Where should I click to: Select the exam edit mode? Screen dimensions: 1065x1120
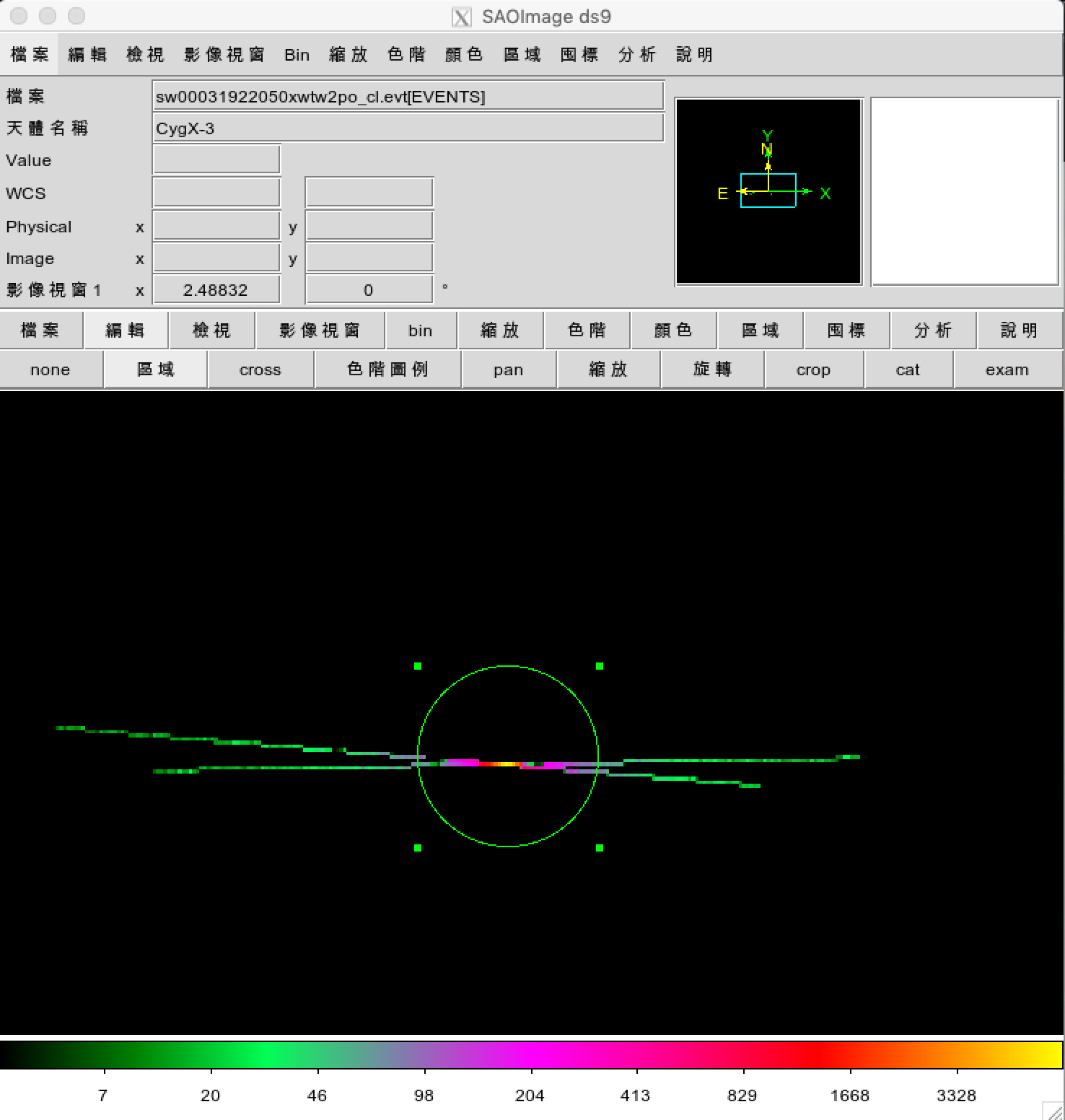(x=1007, y=370)
